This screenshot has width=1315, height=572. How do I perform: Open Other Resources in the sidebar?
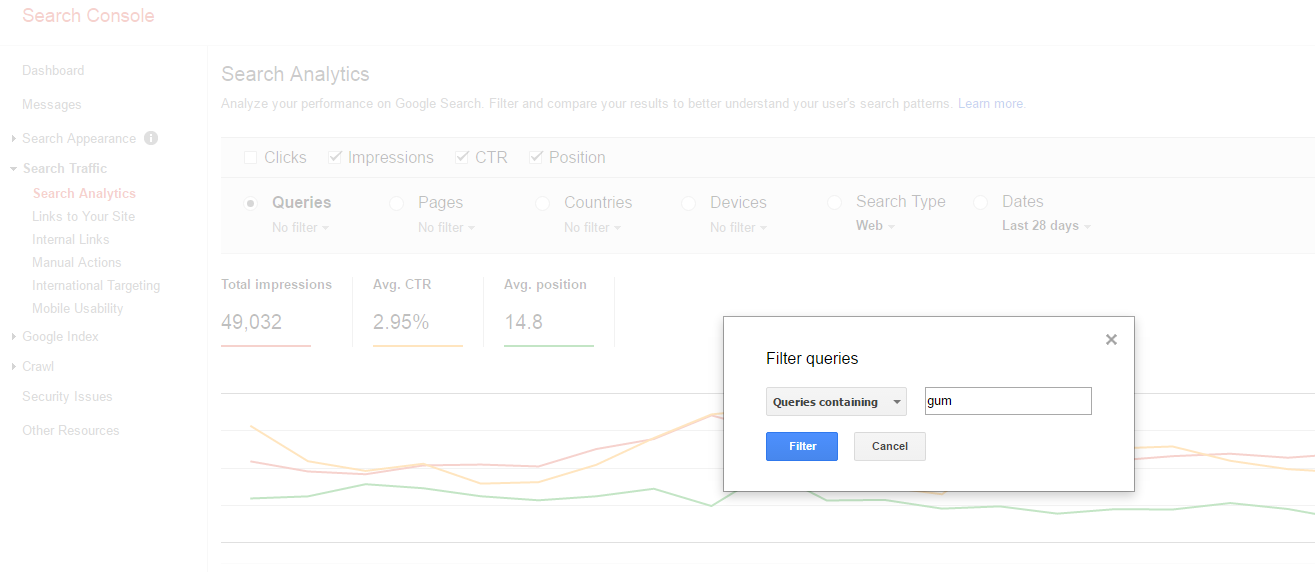click(70, 431)
